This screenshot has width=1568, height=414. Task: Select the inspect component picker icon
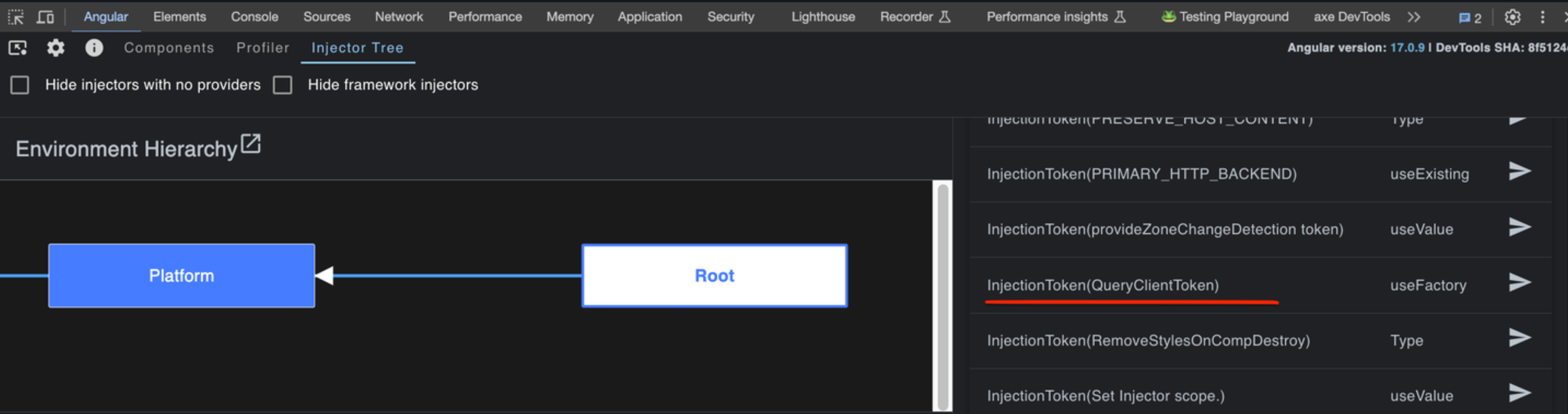coord(17,48)
